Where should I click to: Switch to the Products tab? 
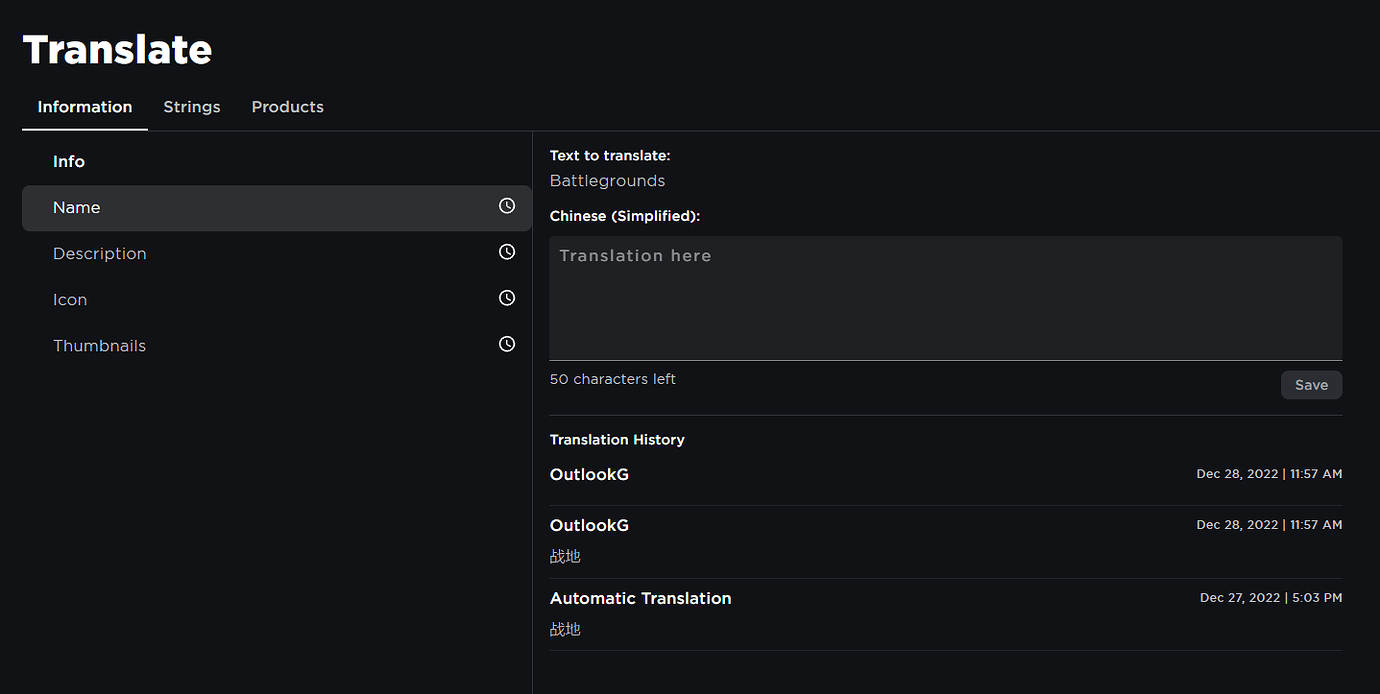[287, 107]
